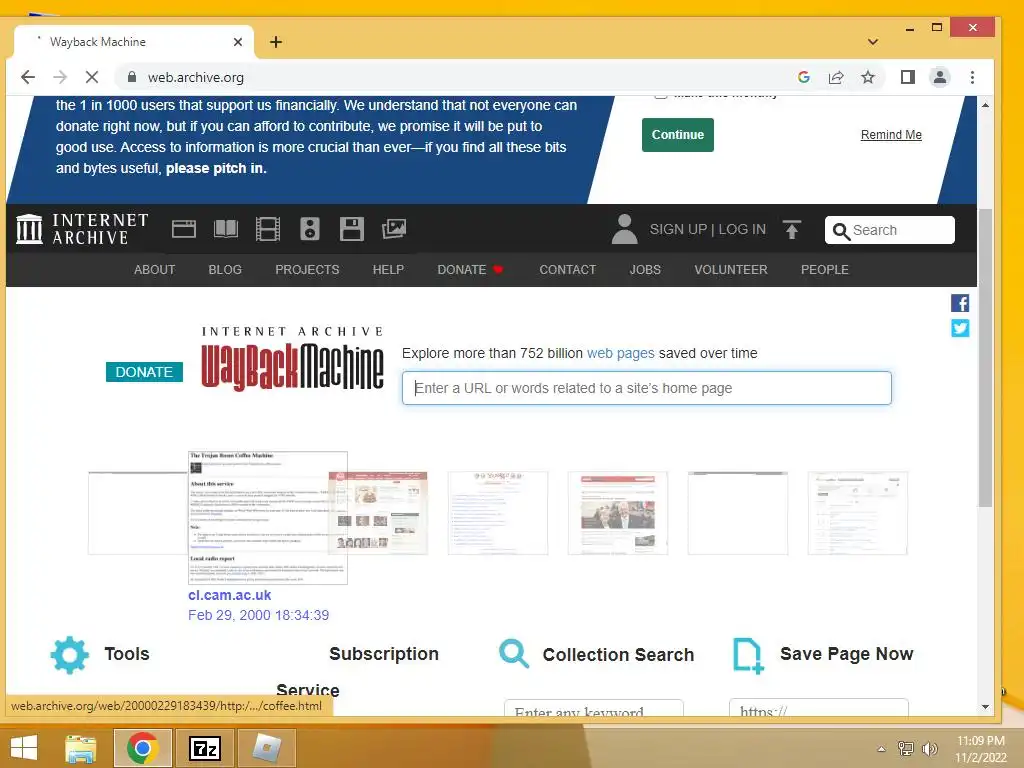The width and height of the screenshot is (1024, 768).
Task: Open the Texts book icon
Action: 226,229
